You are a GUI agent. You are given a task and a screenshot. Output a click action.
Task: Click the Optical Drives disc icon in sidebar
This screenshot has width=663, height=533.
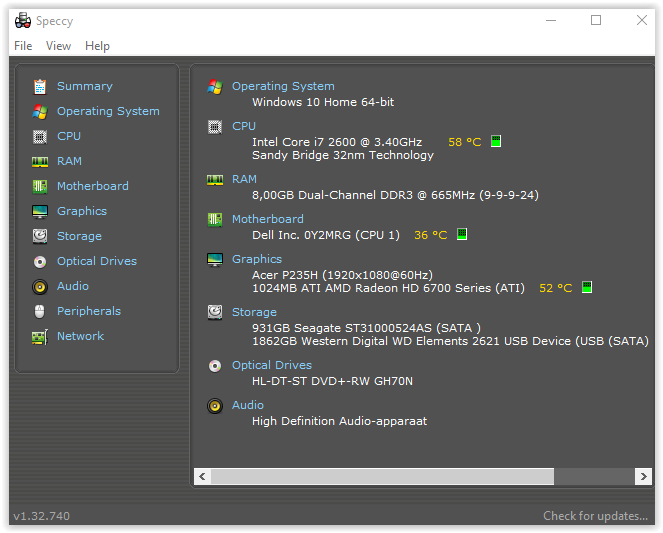click(40, 261)
